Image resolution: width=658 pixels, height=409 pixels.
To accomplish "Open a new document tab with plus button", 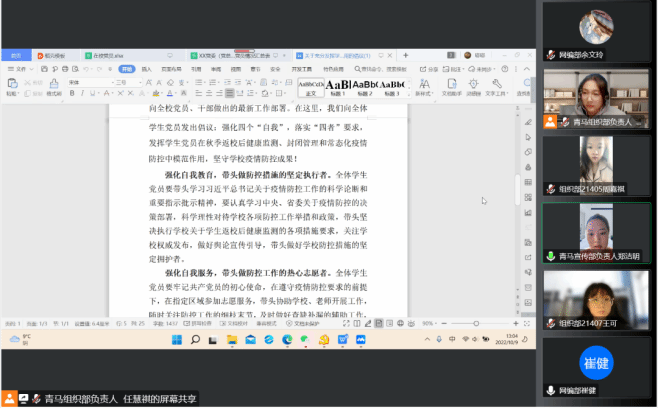I will (405, 55).
